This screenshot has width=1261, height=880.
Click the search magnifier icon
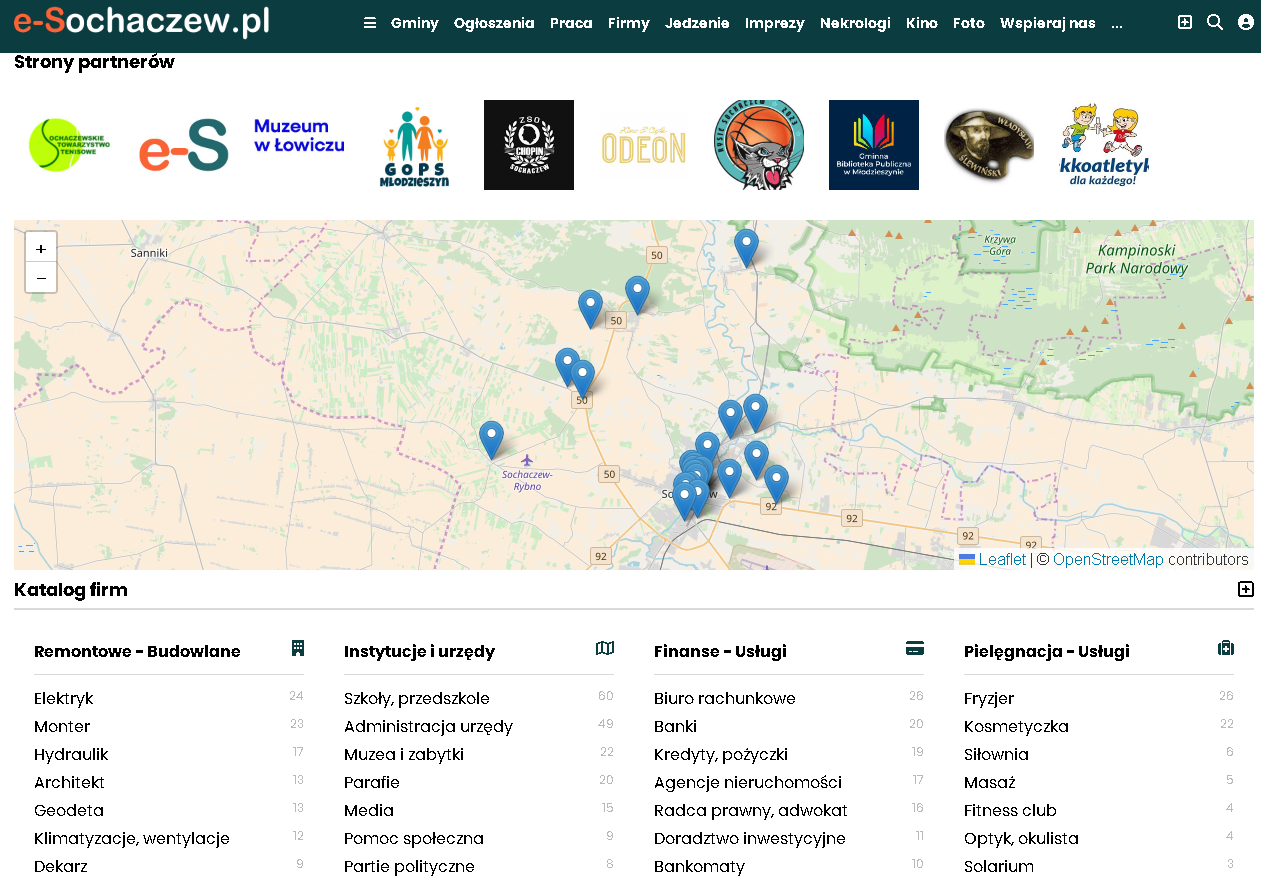point(1215,22)
